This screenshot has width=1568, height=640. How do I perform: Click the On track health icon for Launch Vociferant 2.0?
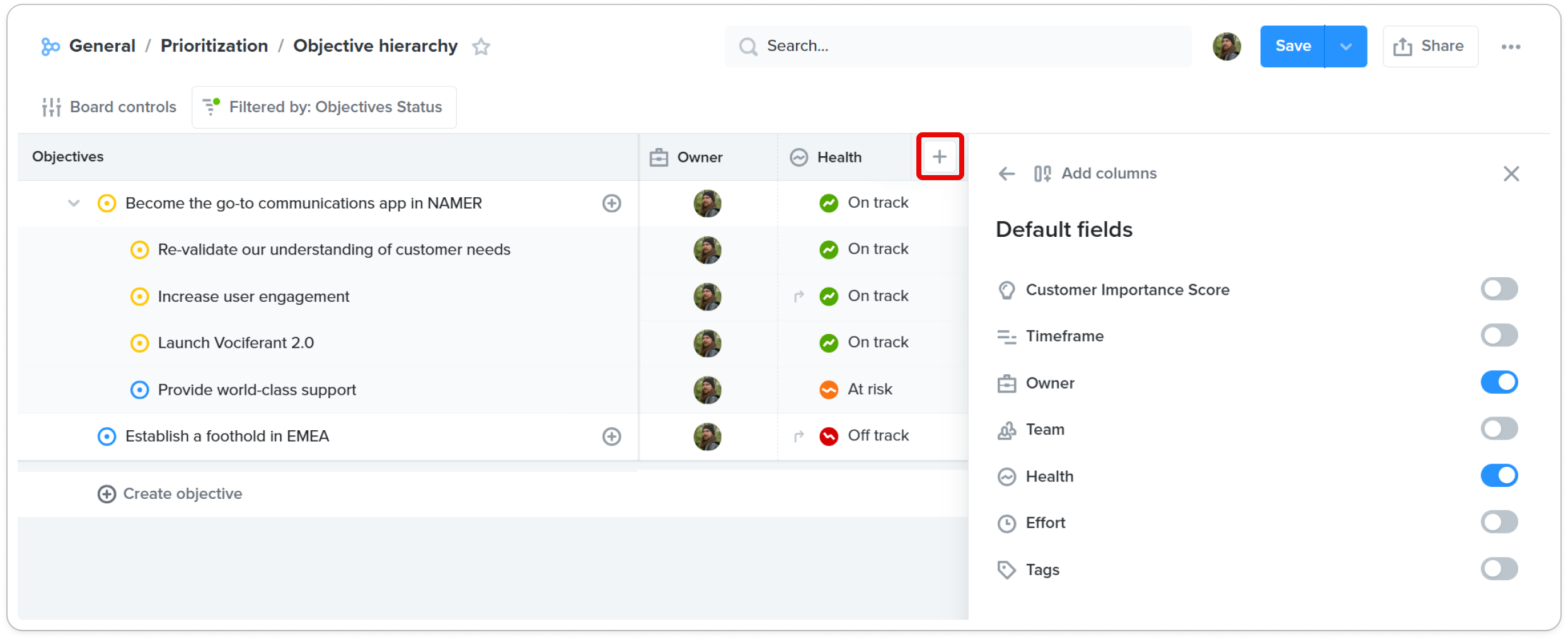[829, 343]
